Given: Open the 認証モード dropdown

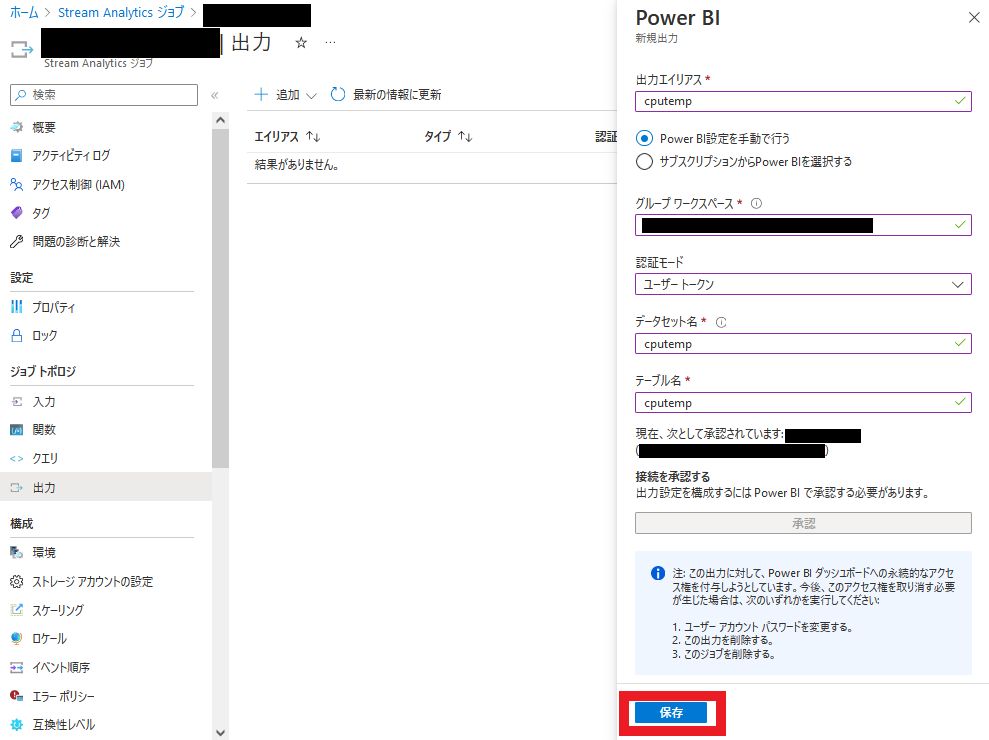Looking at the screenshot, I should pos(802,284).
